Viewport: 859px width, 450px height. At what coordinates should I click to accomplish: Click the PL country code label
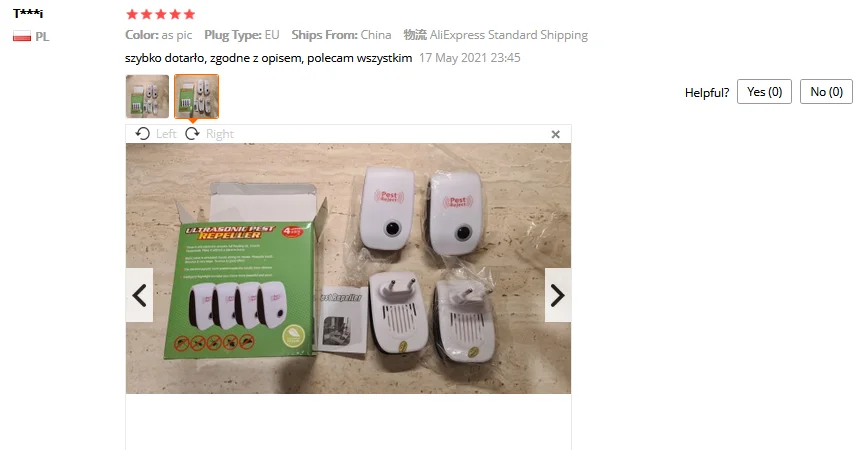pyautogui.click(x=42, y=37)
